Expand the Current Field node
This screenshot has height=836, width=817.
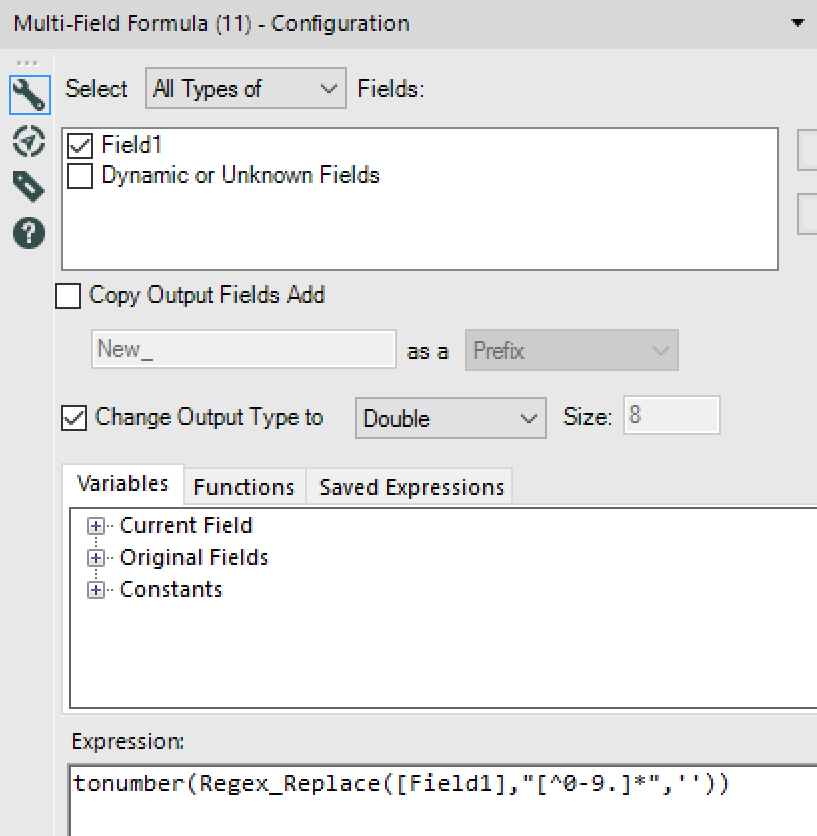pos(96,527)
